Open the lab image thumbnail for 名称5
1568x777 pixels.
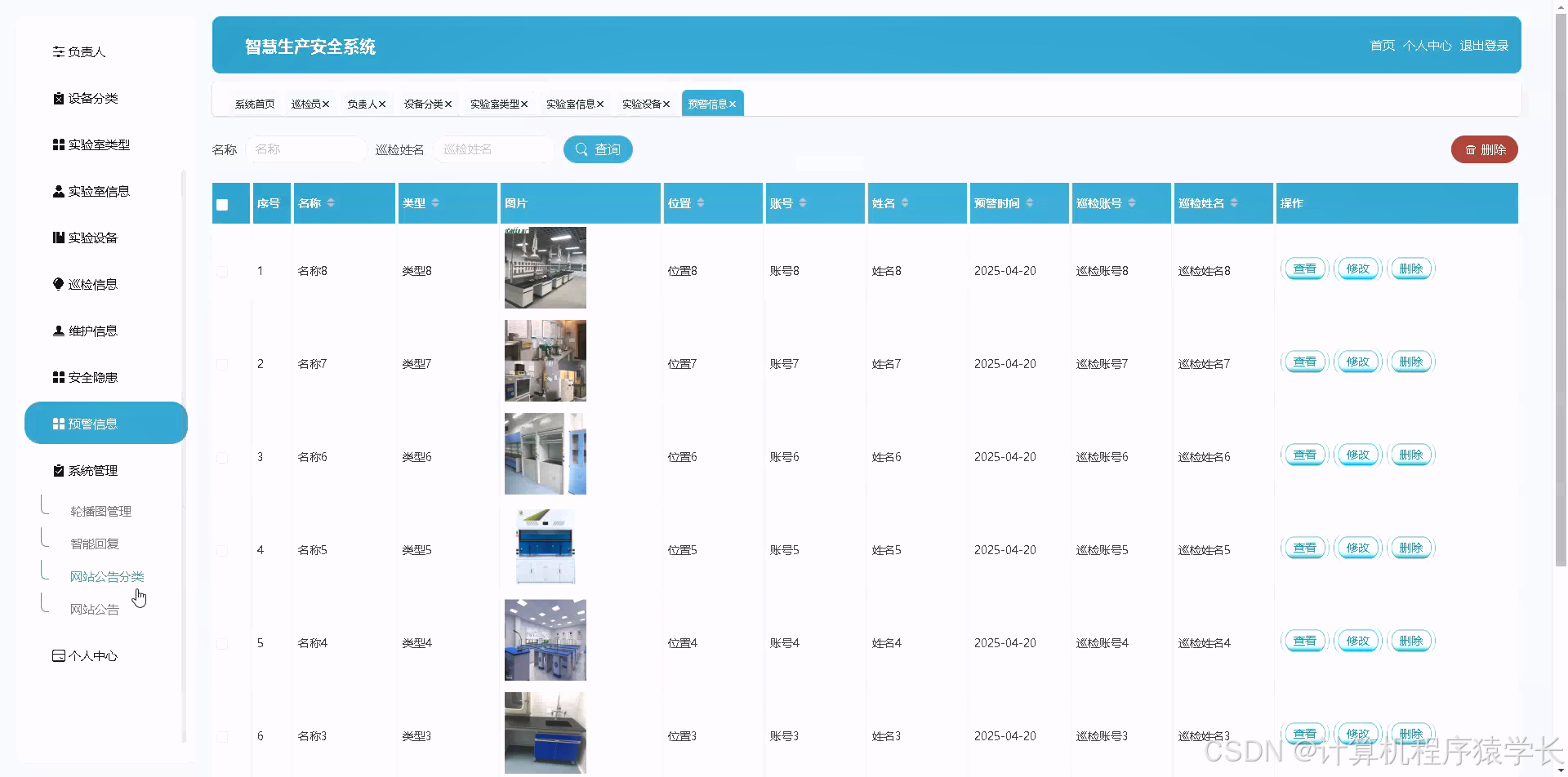546,547
